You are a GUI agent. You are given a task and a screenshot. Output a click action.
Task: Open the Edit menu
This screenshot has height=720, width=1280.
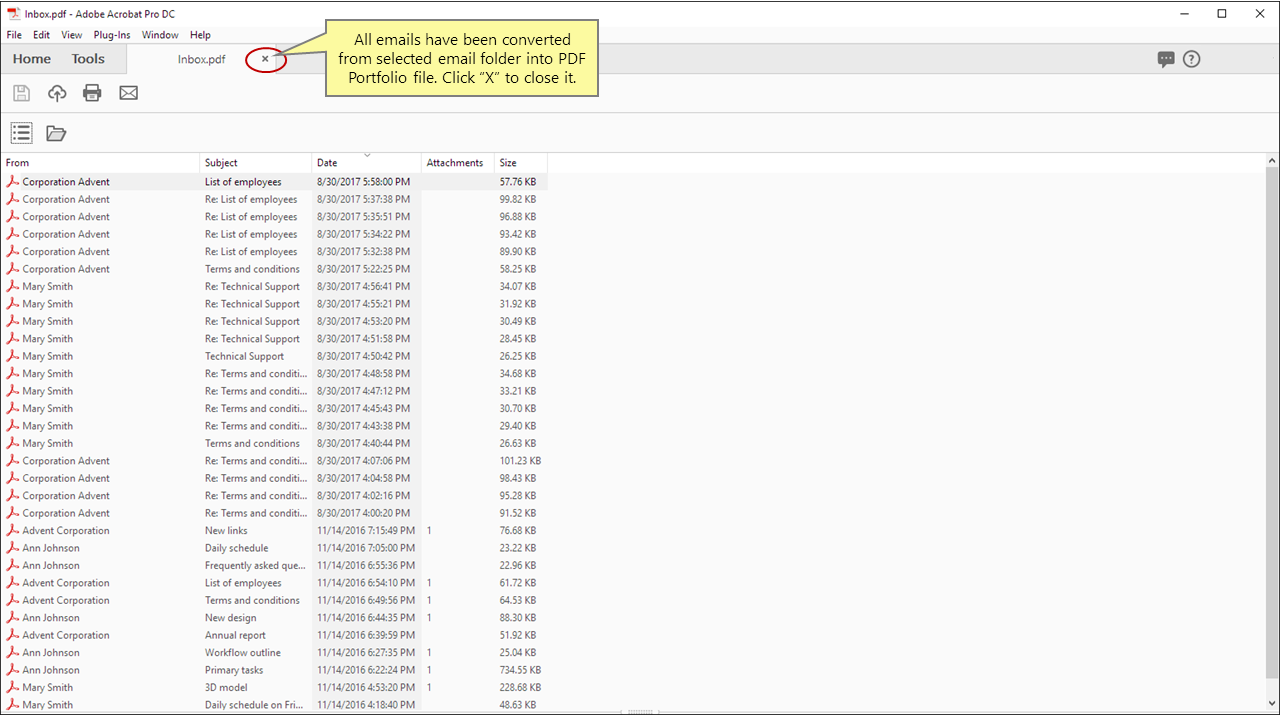[x=41, y=35]
